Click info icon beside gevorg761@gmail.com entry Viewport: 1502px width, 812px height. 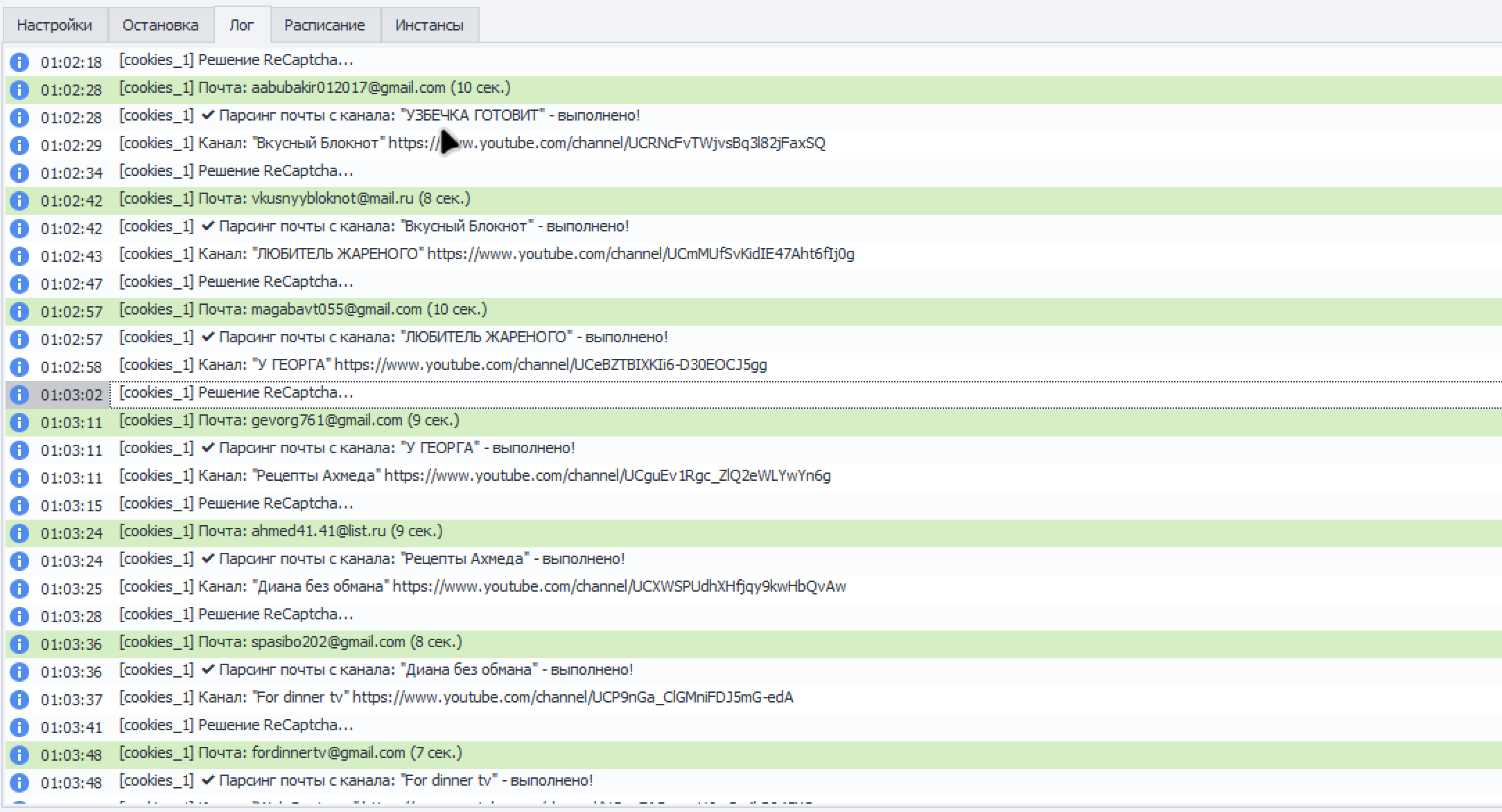click(19, 423)
